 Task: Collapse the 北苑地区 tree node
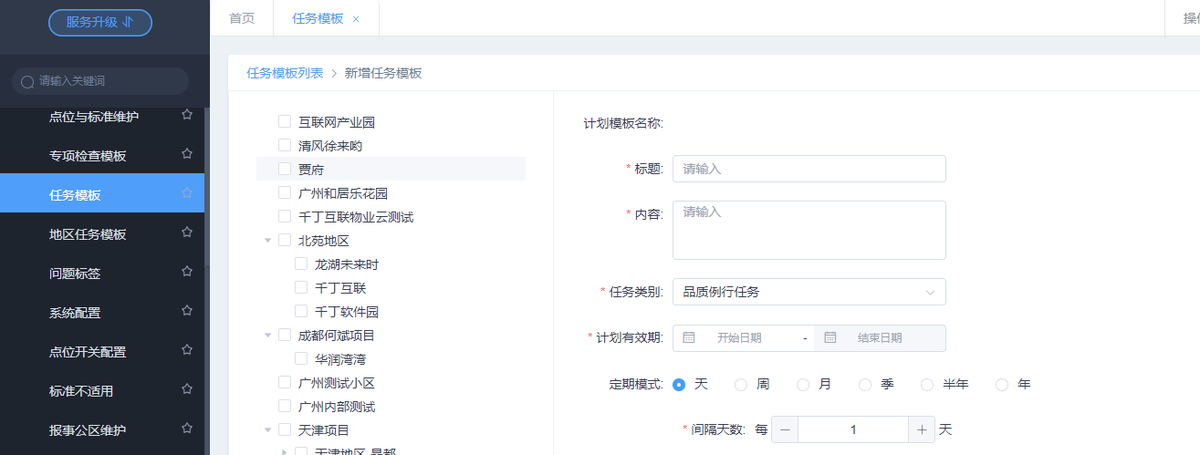[x=267, y=240]
